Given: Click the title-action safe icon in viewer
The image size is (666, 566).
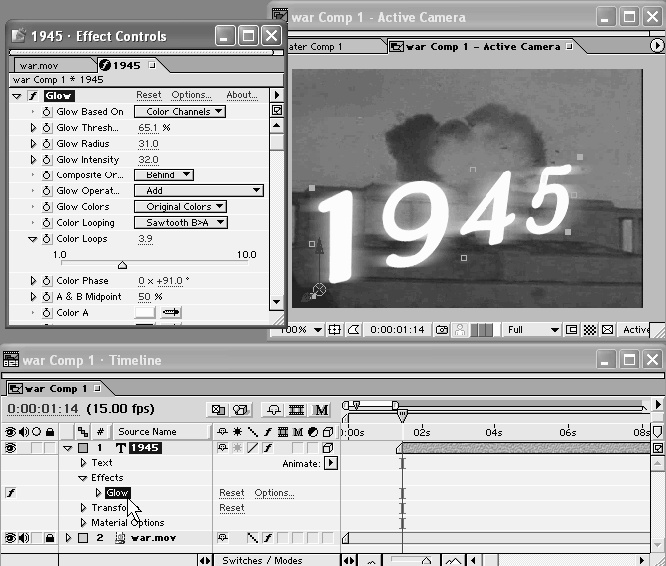Looking at the screenshot, I should click(x=335, y=330).
